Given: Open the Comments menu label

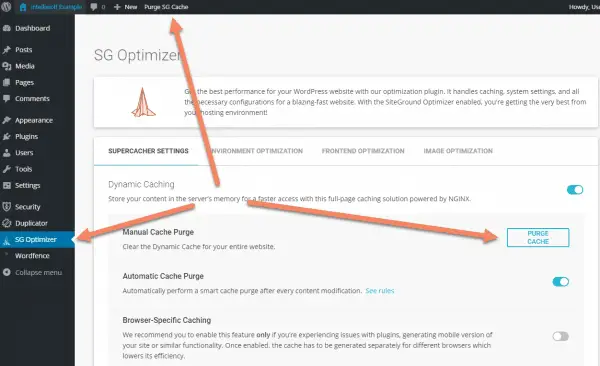Looking at the screenshot, I should click(x=32, y=98).
